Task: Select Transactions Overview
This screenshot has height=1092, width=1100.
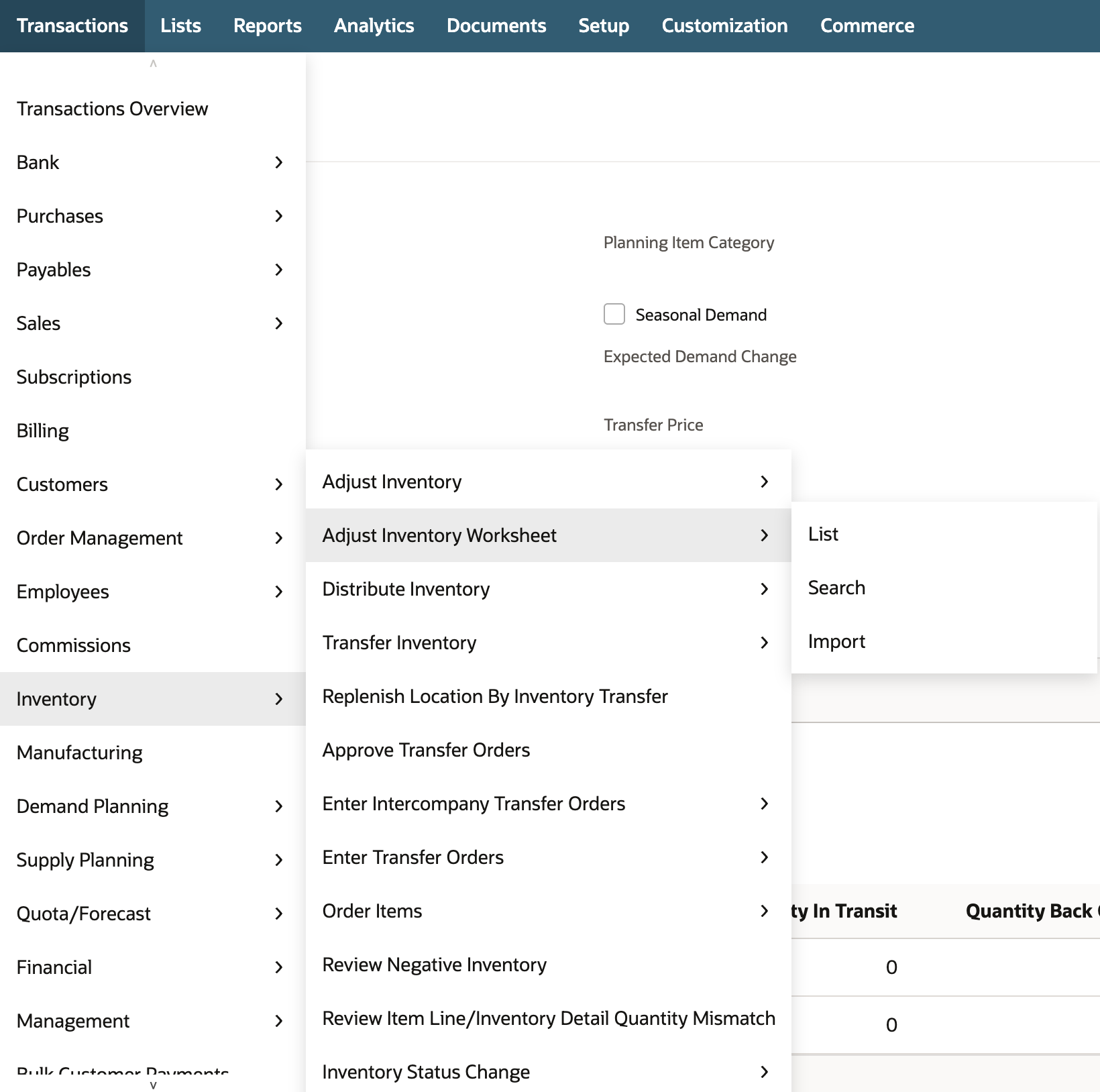Action: 153,109
